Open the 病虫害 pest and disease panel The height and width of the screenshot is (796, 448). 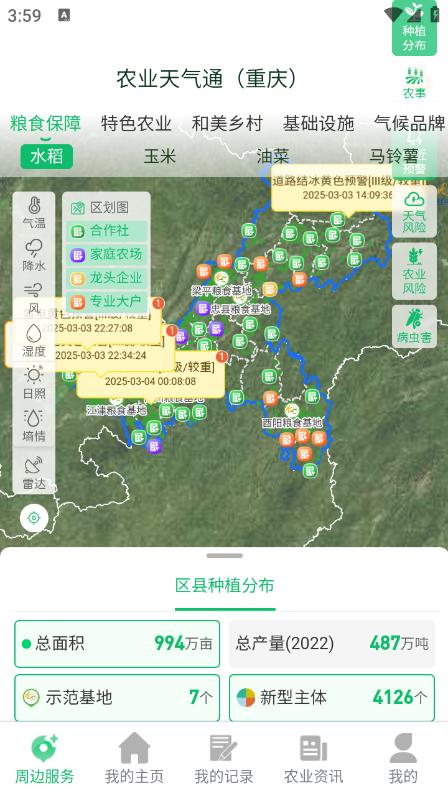[x=414, y=326]
